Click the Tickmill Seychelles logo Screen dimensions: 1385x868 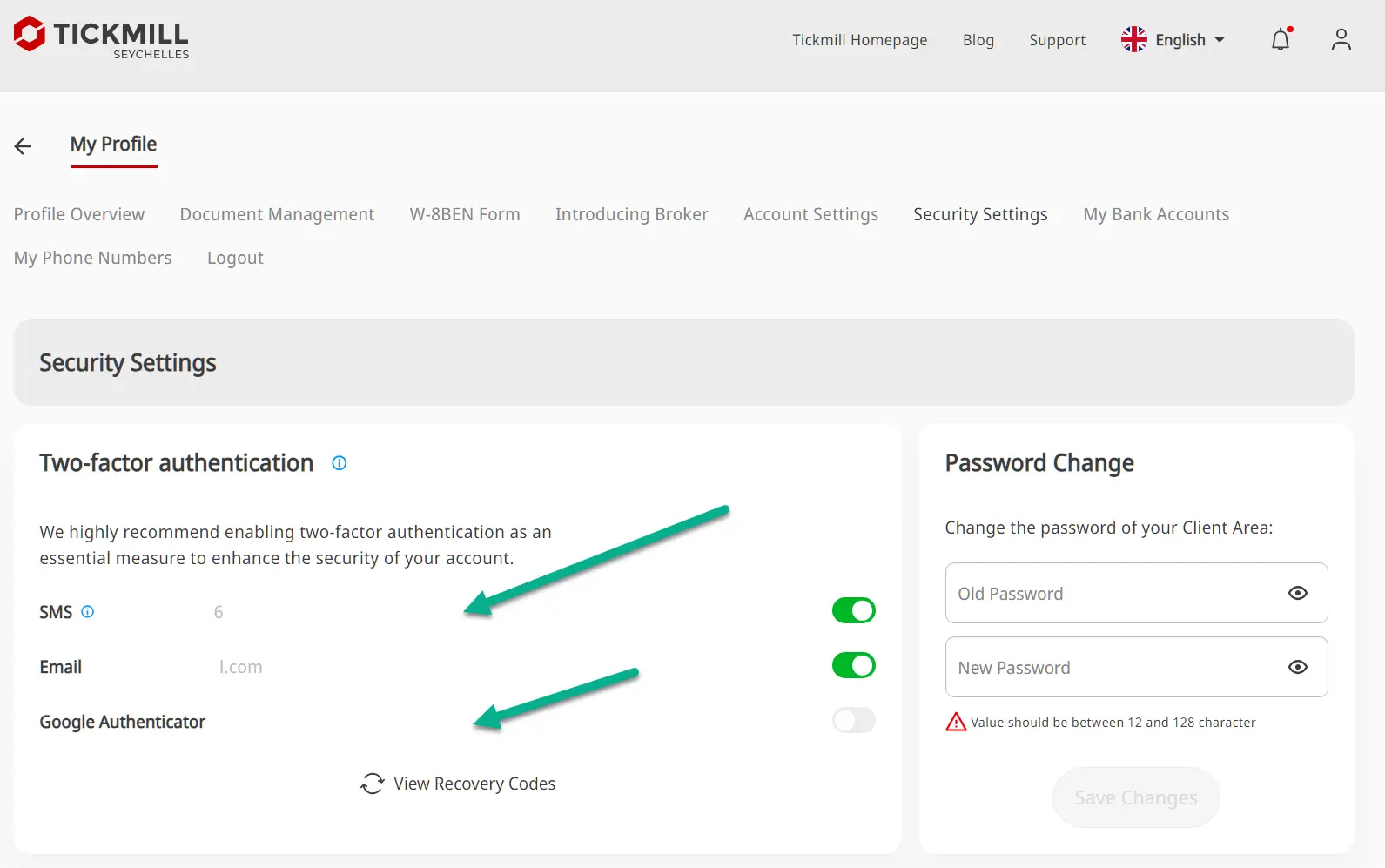[x=101, y=38]
